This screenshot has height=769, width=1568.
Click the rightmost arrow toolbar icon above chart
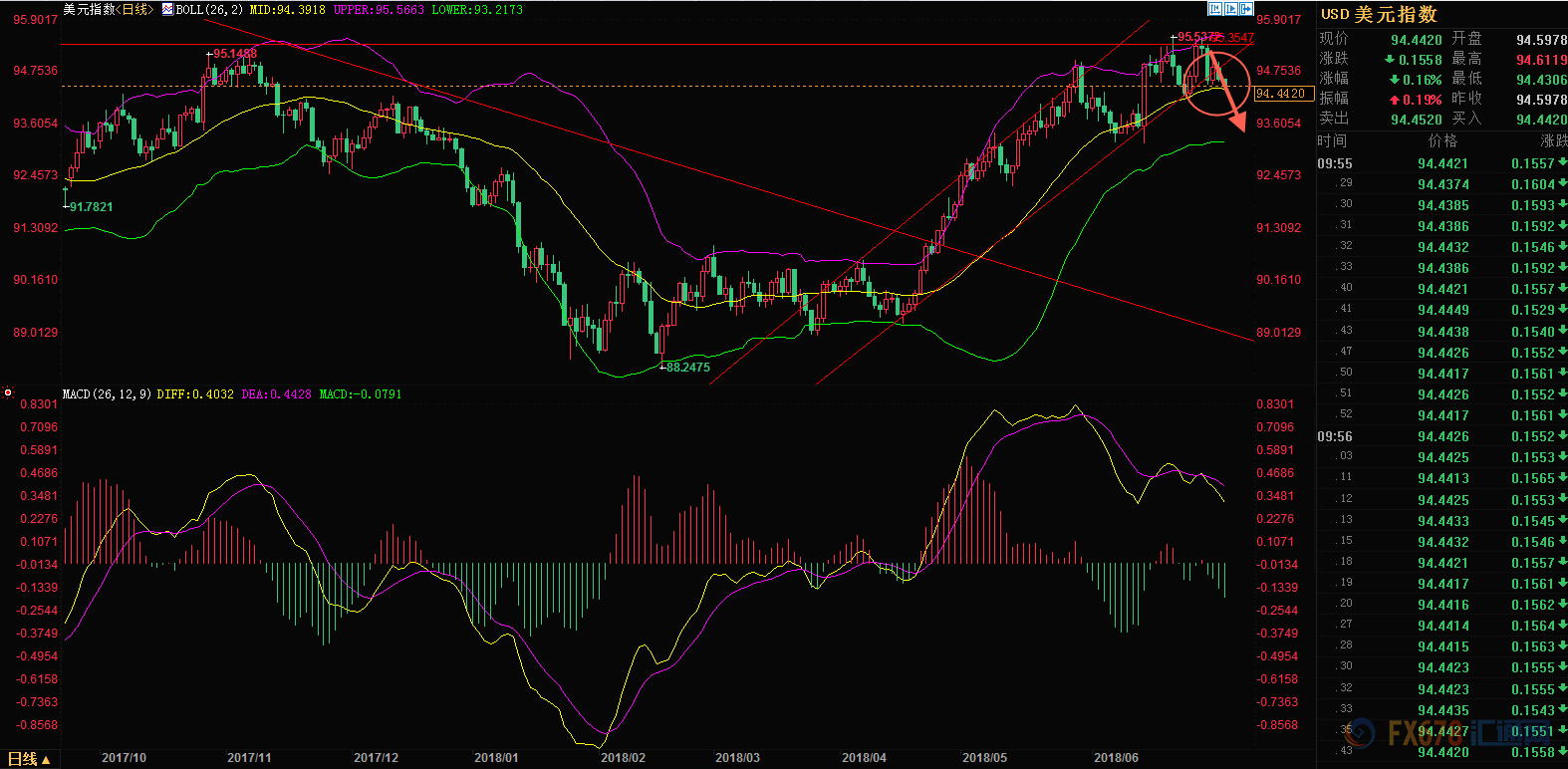click(1245, 9)
